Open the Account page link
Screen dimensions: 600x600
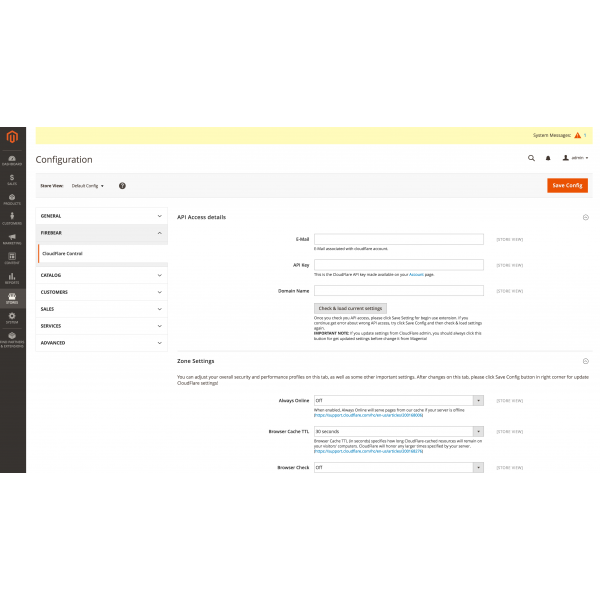click(416, 274)
